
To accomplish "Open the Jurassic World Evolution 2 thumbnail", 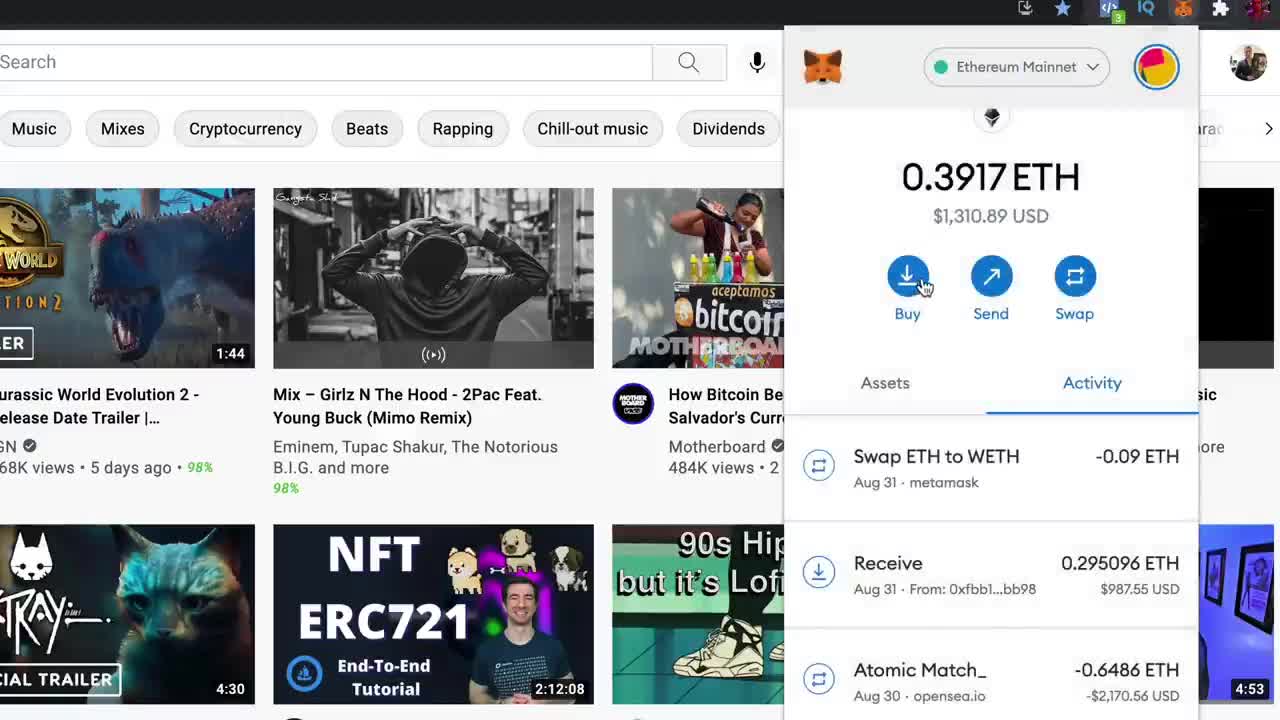I will (x=127, y=278).
